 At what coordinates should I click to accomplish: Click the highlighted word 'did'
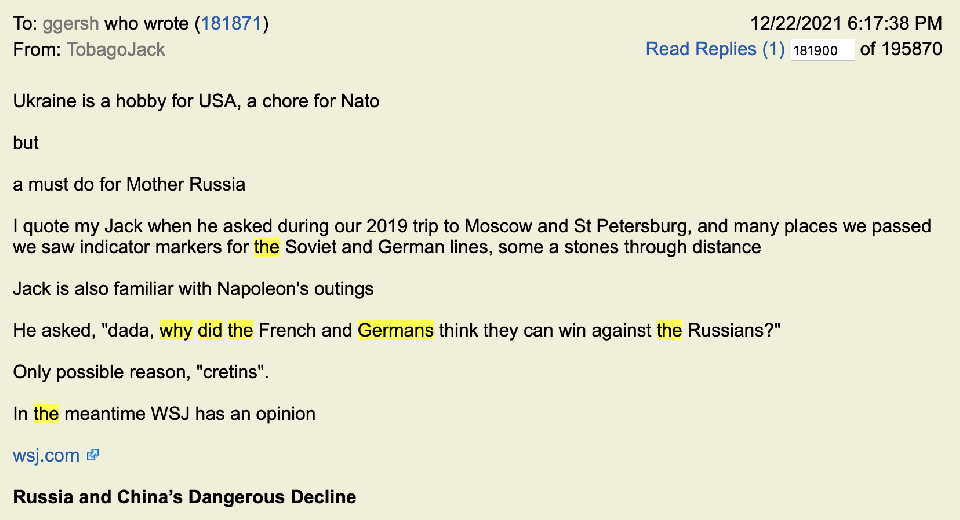coord(210,331)
